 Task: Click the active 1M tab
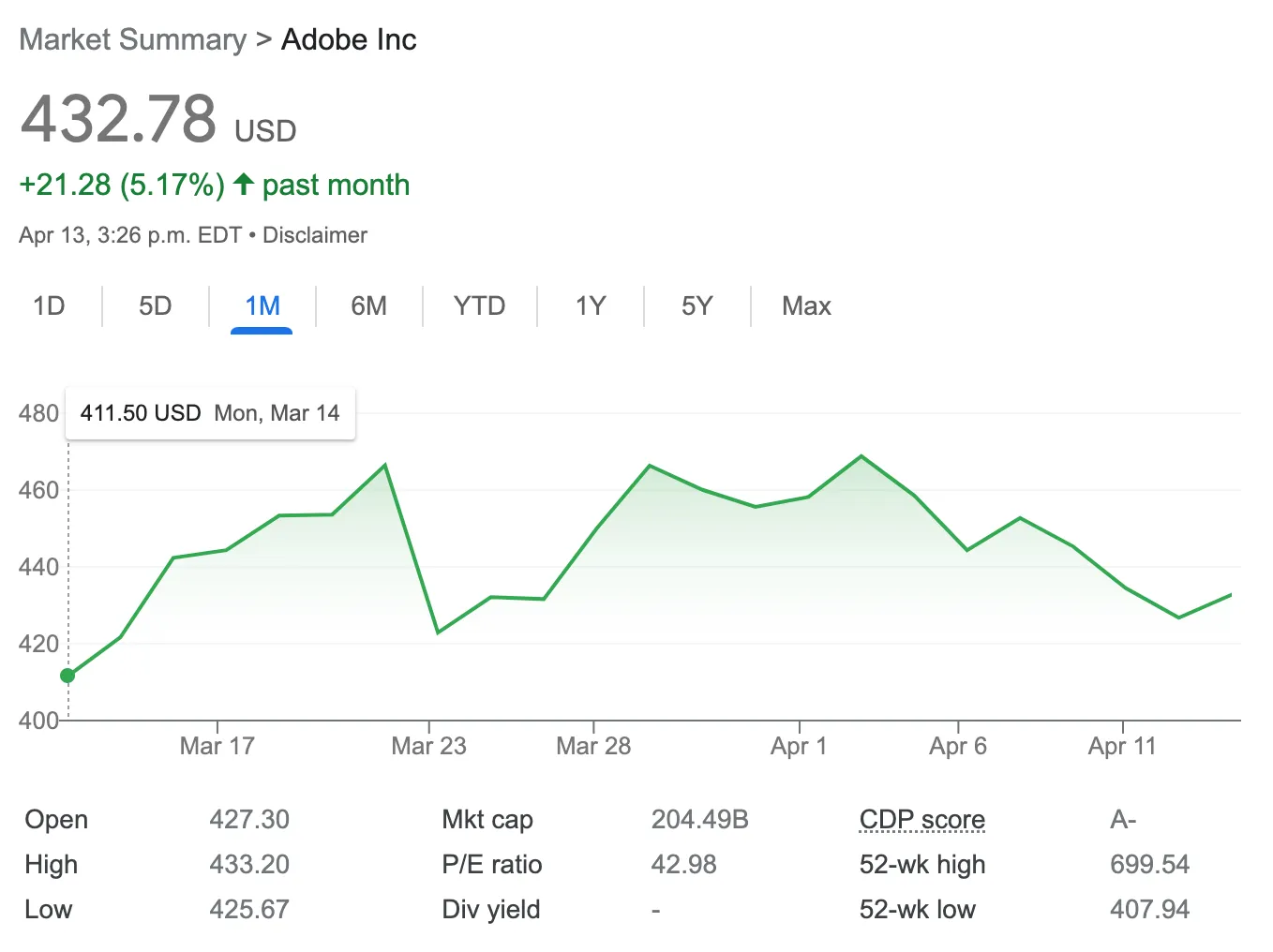tap(262, 306)
